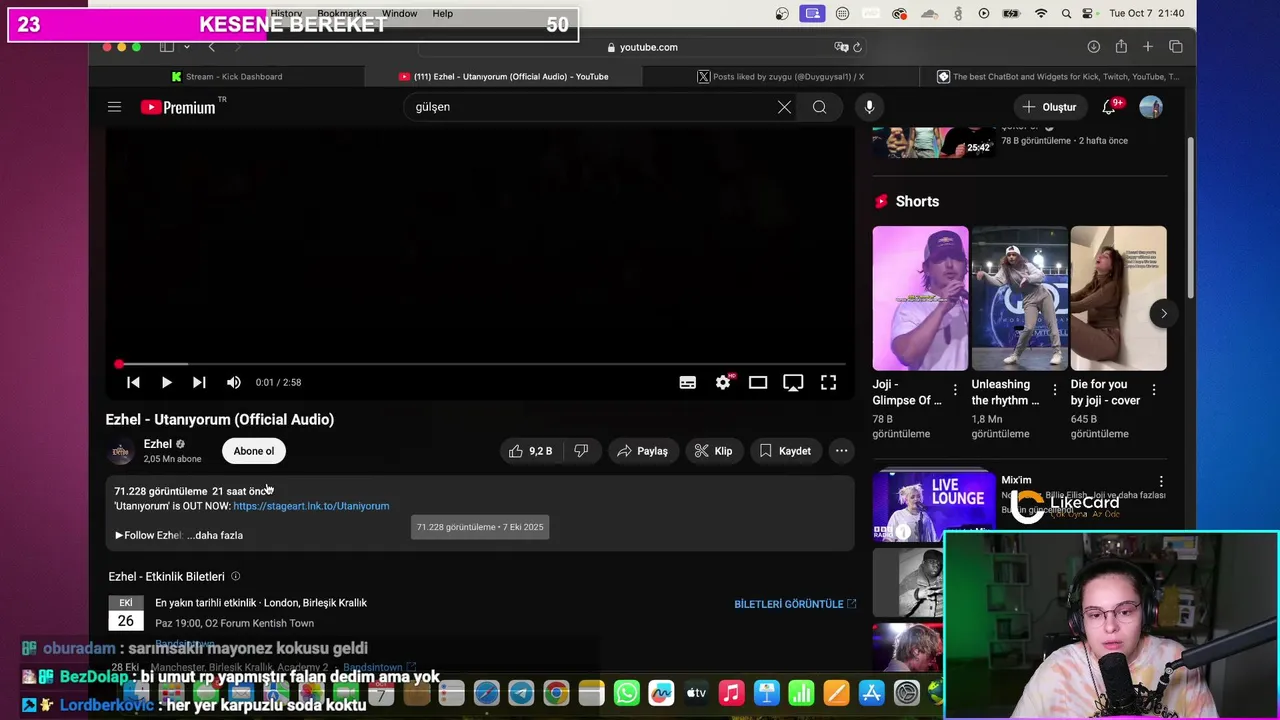1280x720 pixels.
Task: Show info about Etkinlik Biletleri
Action: (236, 577)
